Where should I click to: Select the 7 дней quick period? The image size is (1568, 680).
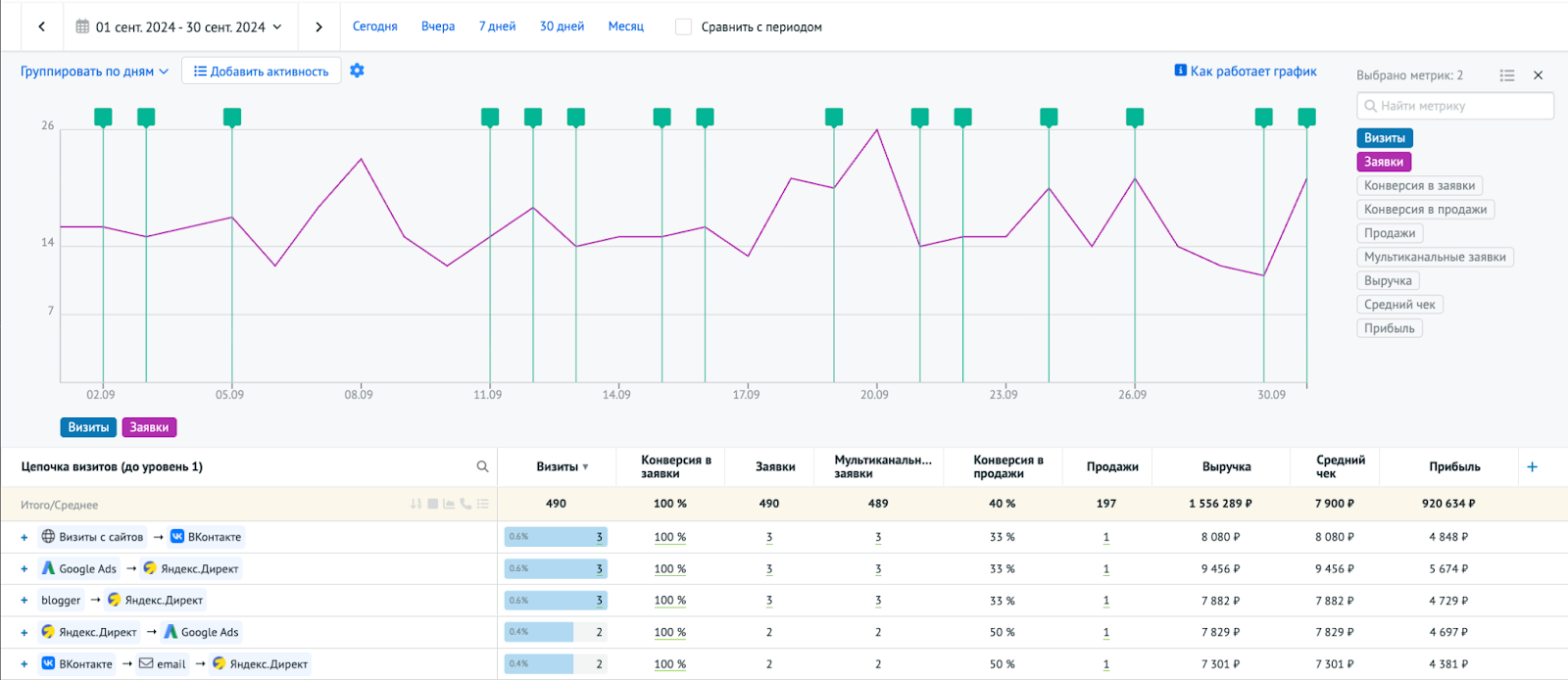[x=497, y=26]
